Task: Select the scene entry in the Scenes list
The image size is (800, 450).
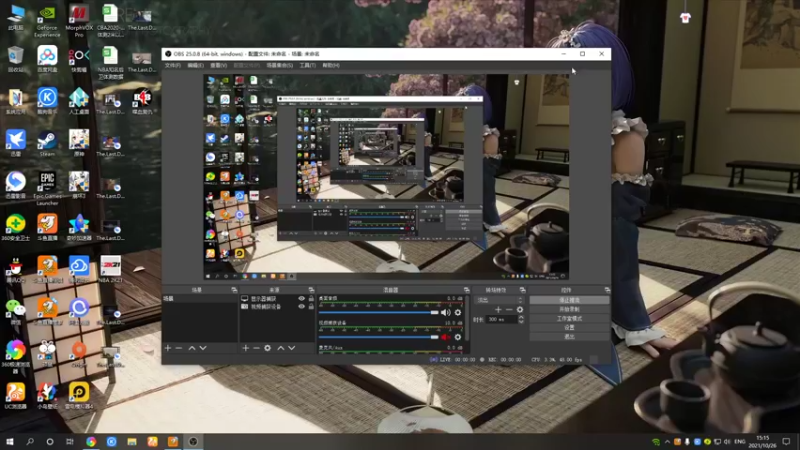Action: pos(200,298)
